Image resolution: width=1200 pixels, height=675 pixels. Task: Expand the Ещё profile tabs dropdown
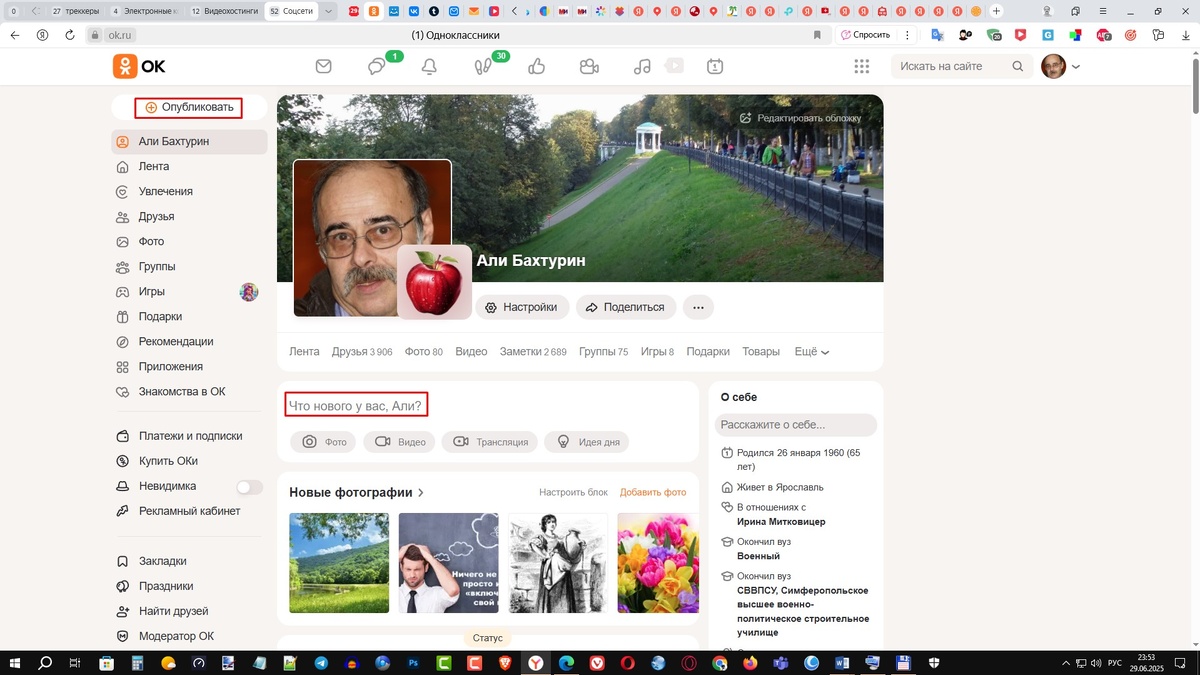pyautogui.click(x=812, y=352)
